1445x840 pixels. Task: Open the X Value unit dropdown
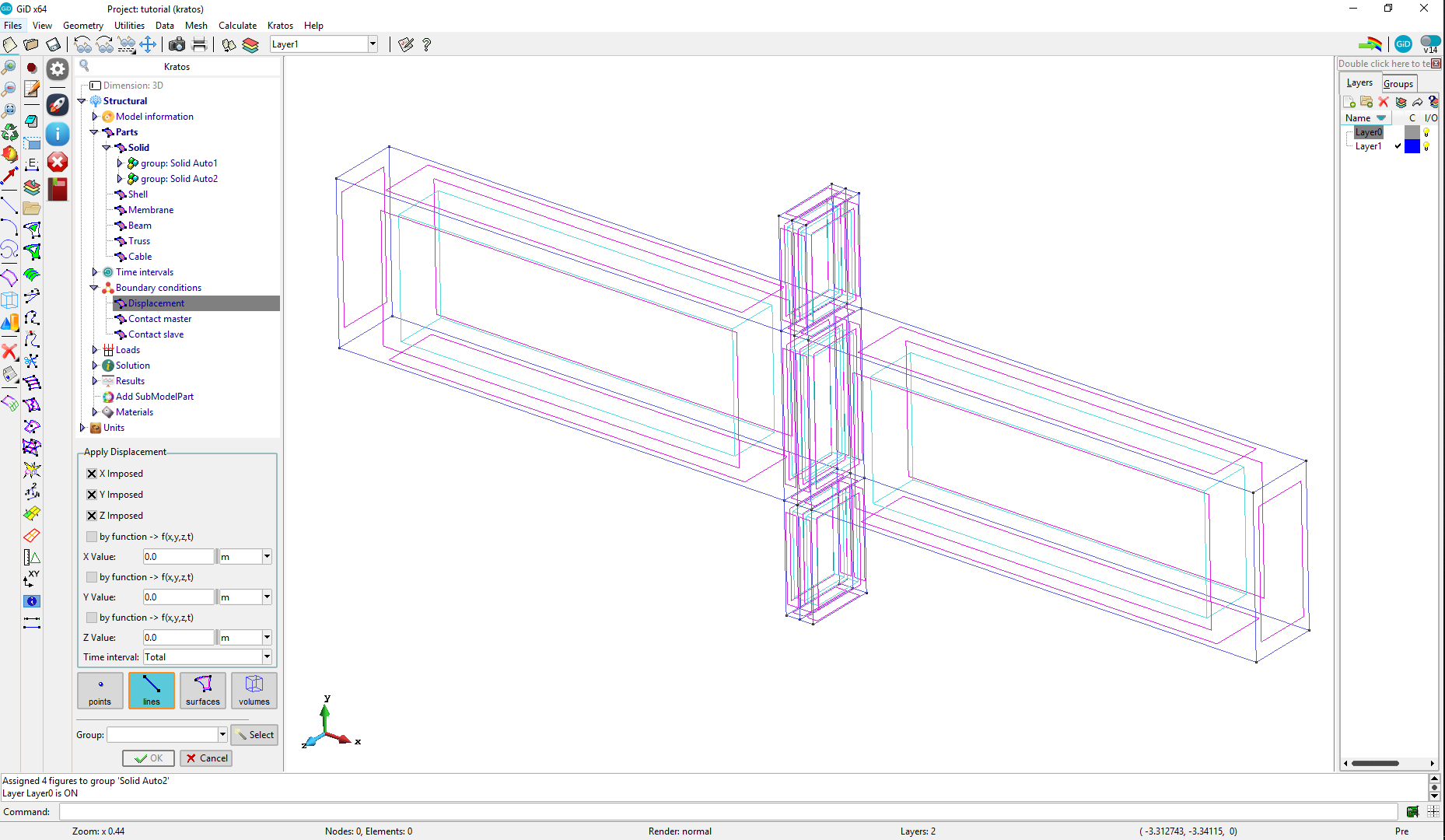coord(267,557)
